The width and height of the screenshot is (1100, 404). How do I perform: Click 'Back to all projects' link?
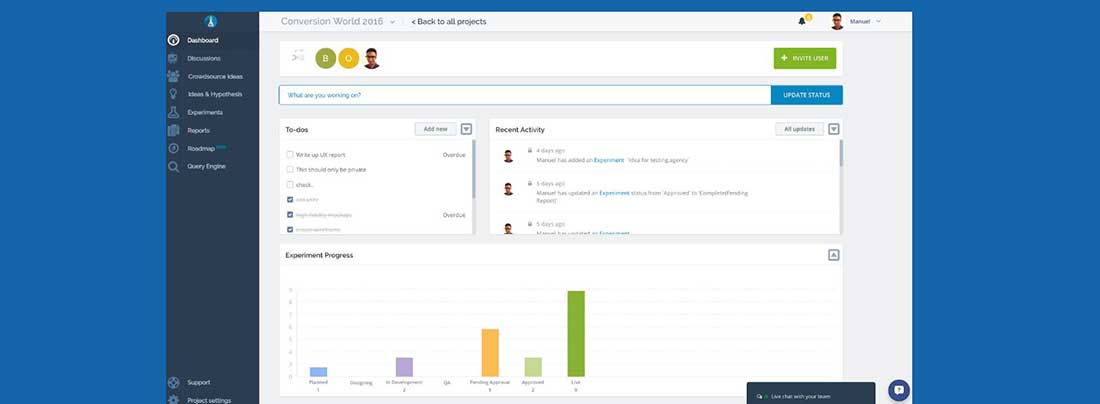(449, 21)
